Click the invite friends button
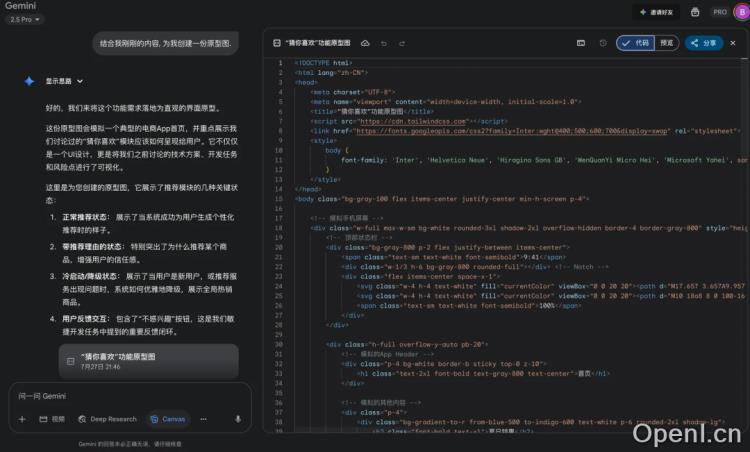This screenshot has width=750, height=452. point(656,12)
